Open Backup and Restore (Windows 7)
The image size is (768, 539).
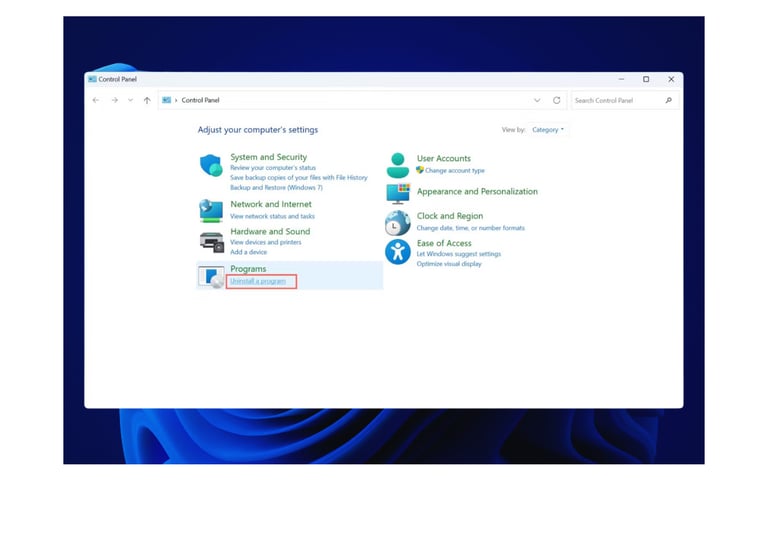click(x=276, y=187)
